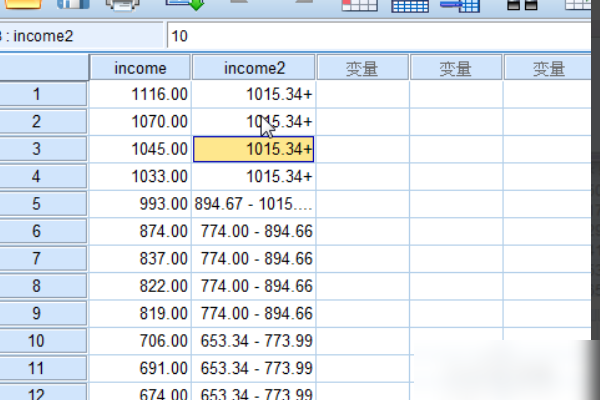The image size is (600, 400).
Task: Select the income2 column header
Action: coord(253,68)
